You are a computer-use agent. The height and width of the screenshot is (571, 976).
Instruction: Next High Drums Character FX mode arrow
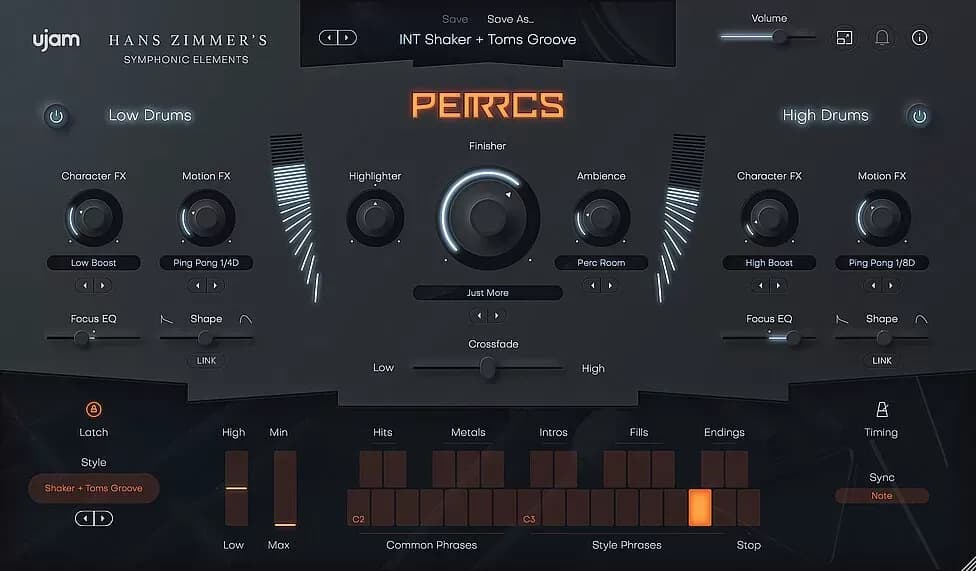pyautogui.click(x=779, y=286)
